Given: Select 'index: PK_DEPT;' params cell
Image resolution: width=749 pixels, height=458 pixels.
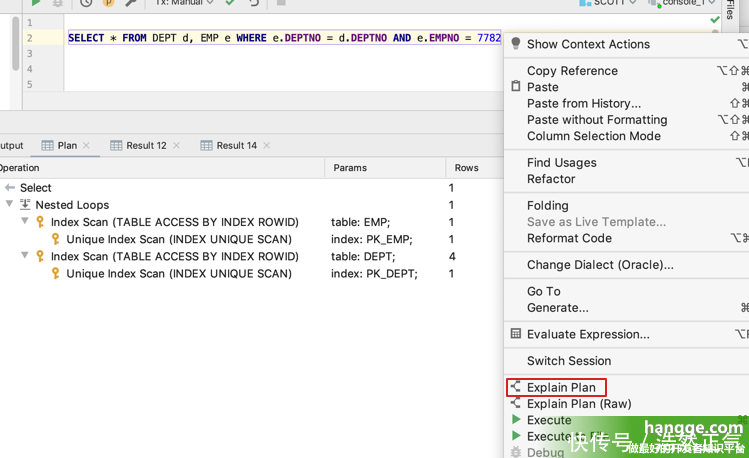Looking at the screenshot, I should click(x=374, y=274).
